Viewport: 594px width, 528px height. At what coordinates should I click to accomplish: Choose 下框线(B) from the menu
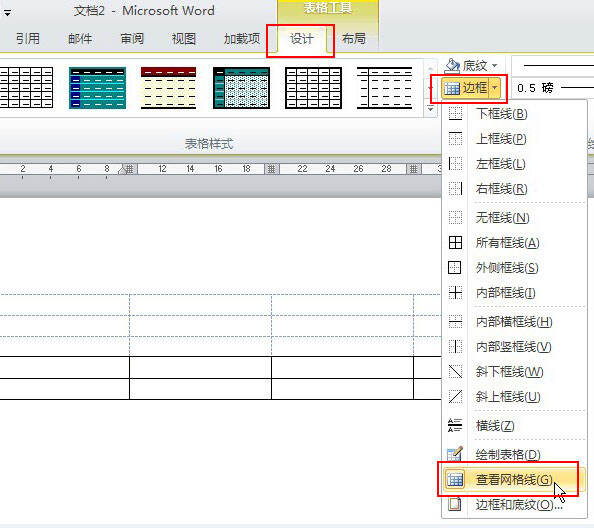pyautogui.click(x=514, y=114)
